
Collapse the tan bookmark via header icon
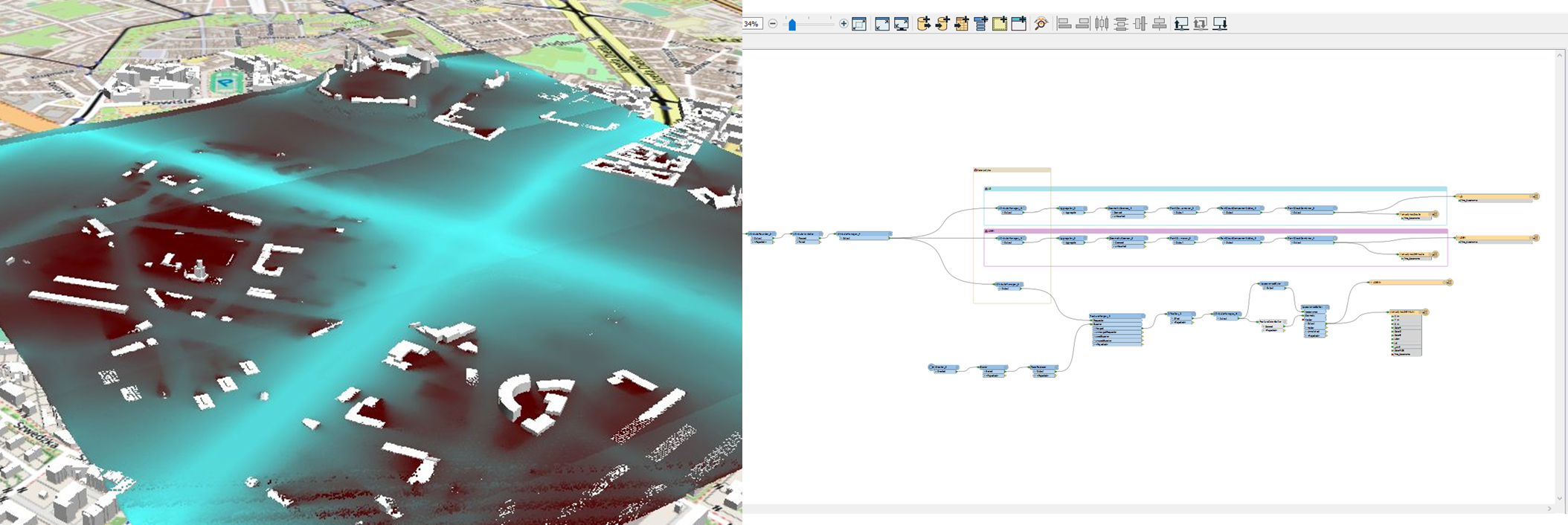click(x=977, y=170)
